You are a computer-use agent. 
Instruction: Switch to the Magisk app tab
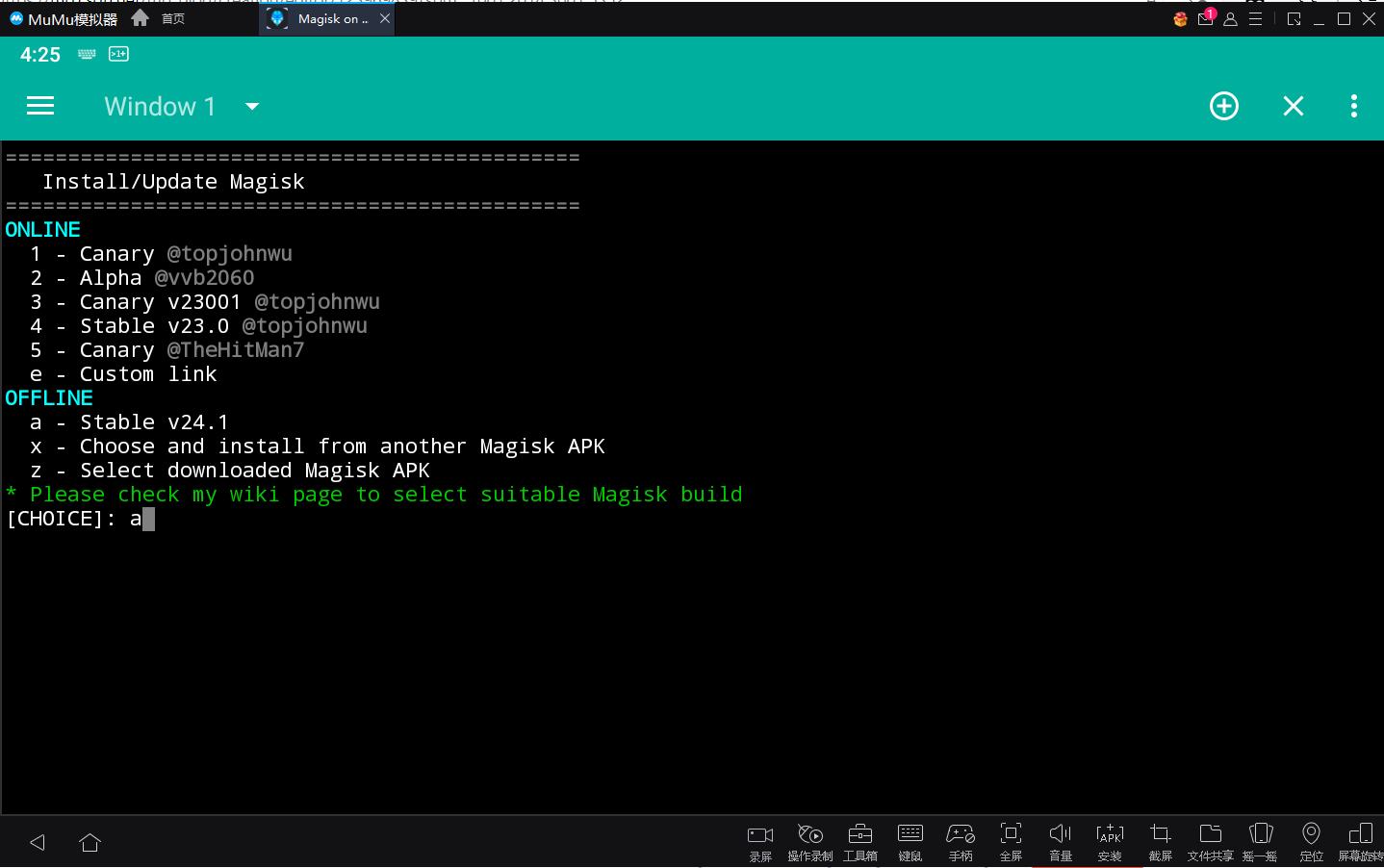322,18
